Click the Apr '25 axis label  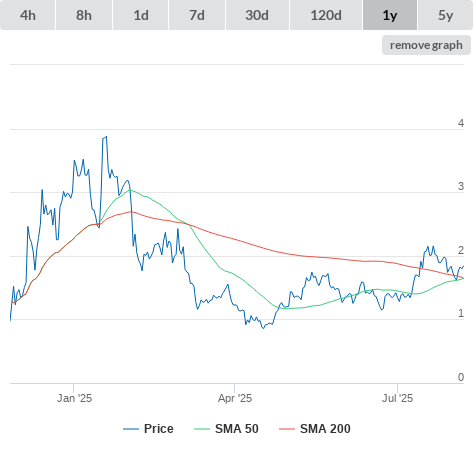click(235, 398)
